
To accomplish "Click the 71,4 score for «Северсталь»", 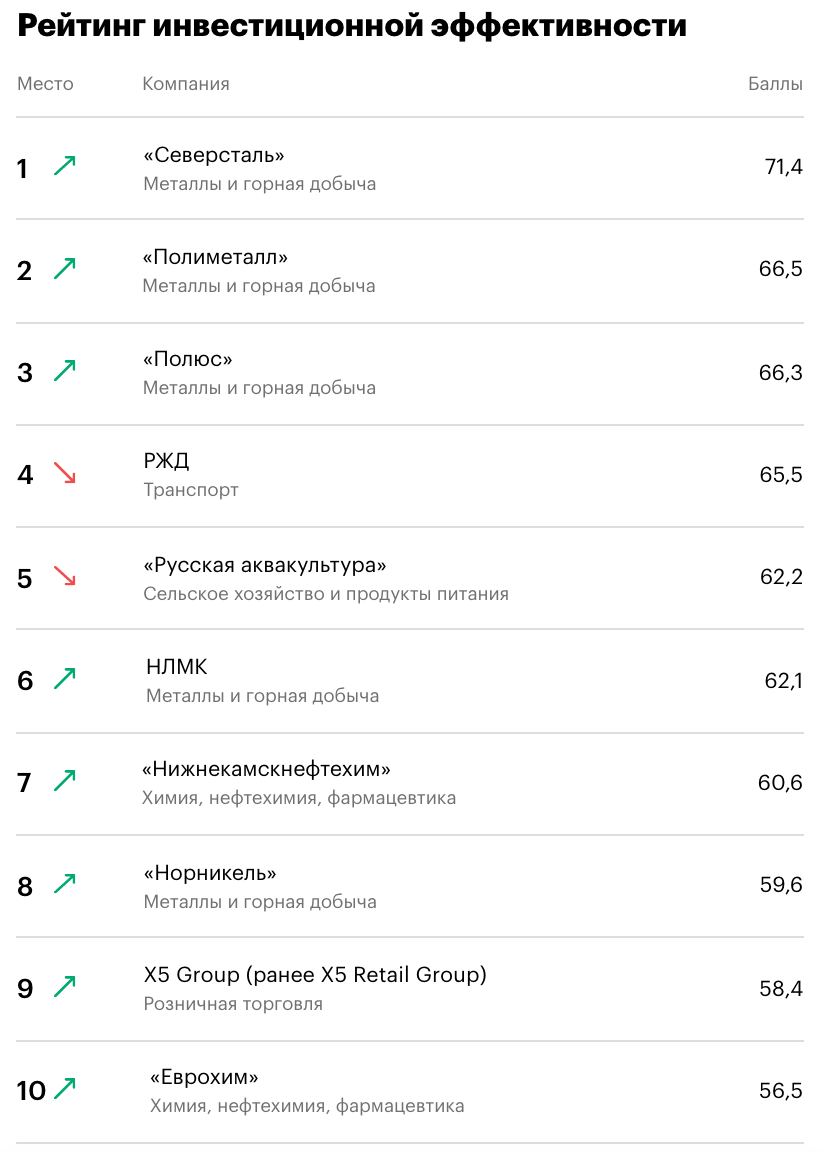I will (x=783, y=167).
